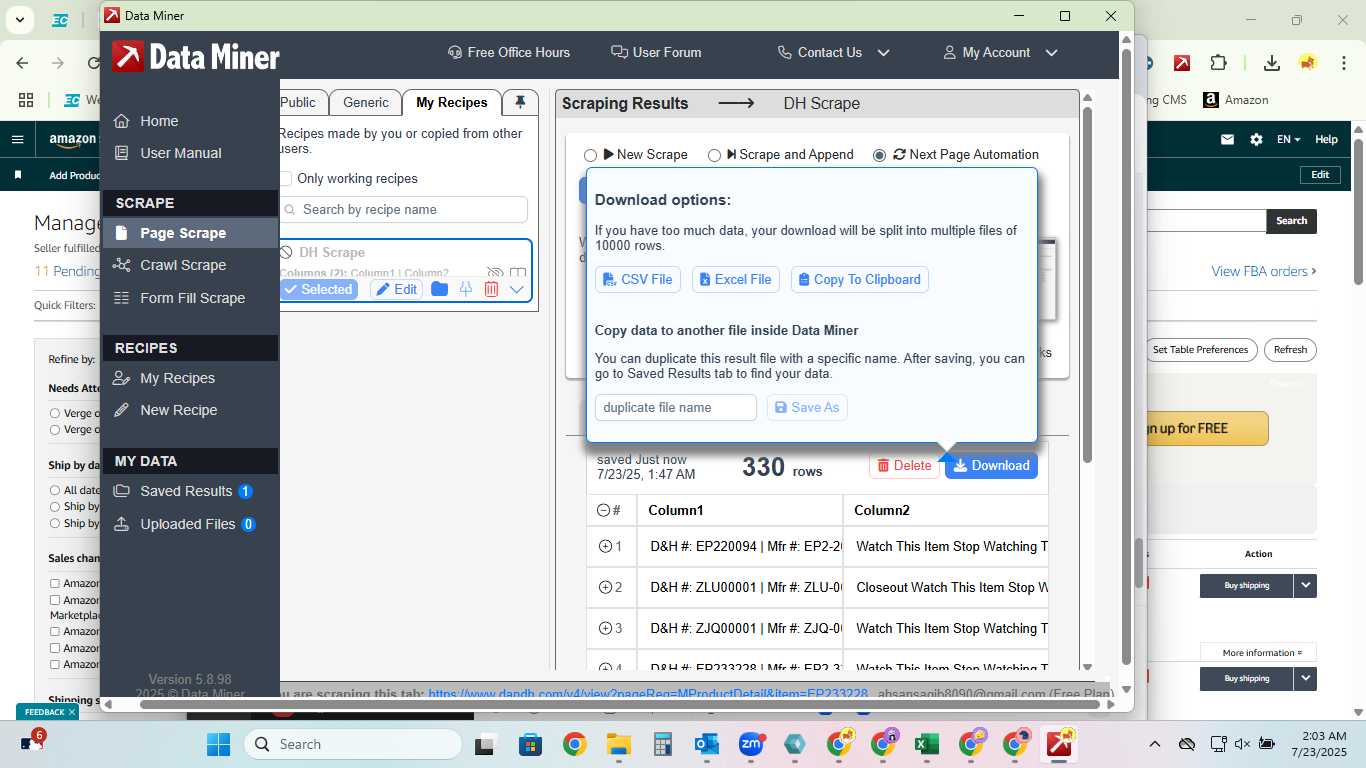Image resolution: width=1366 pixels, height=768 pixels.
Task: Open the User Forum link
Action: (656, 52)
